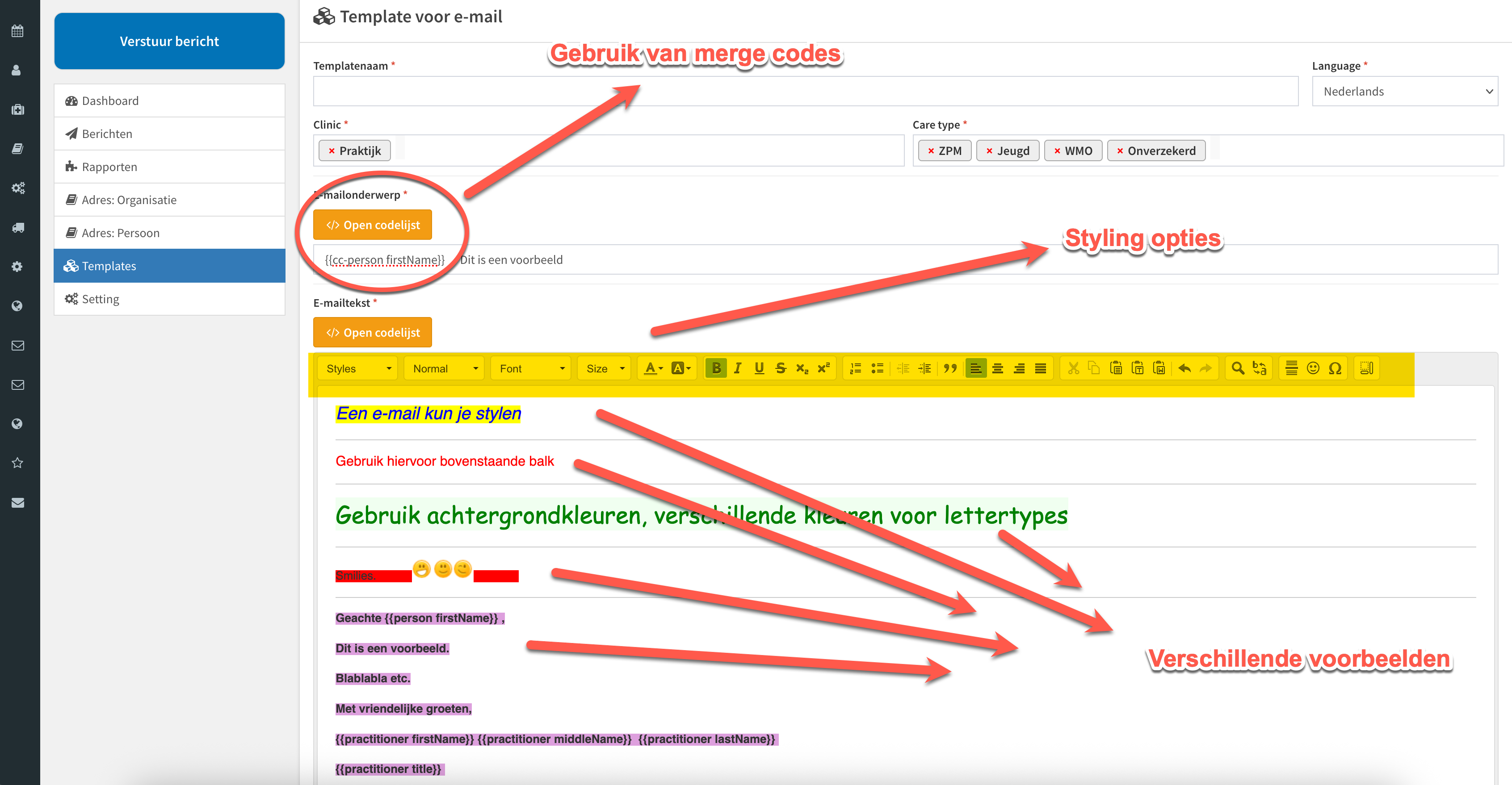Screen dimensions: 1512x785
Task: Paste from clipboard
Action: click(1116, 368)
